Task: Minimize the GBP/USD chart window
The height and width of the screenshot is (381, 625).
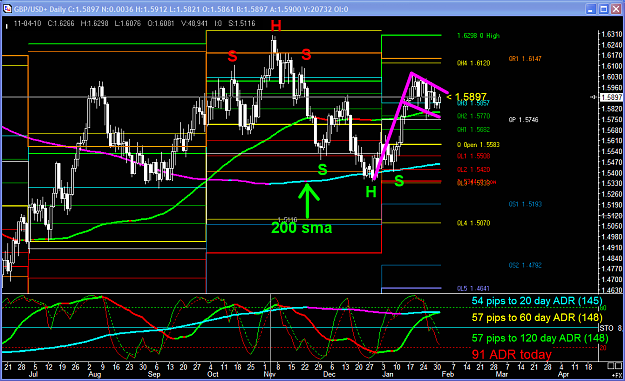Action: (591, 9)
